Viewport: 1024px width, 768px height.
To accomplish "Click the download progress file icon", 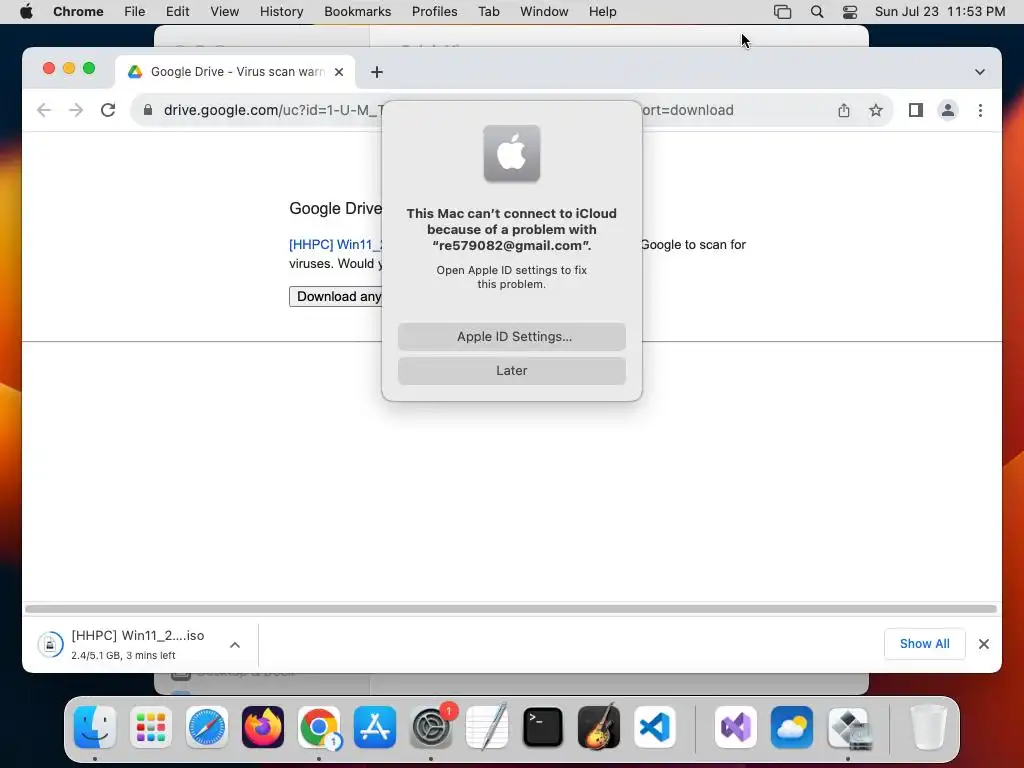I will coord(50,645).
